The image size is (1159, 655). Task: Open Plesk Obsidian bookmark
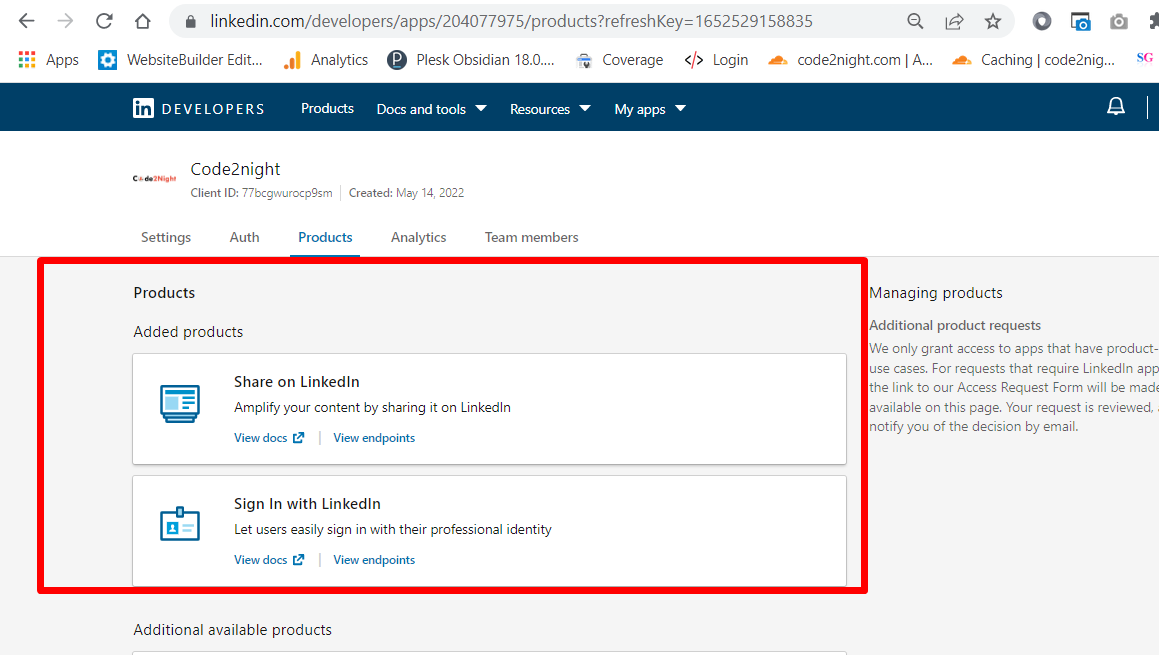[x=471, y=60]
